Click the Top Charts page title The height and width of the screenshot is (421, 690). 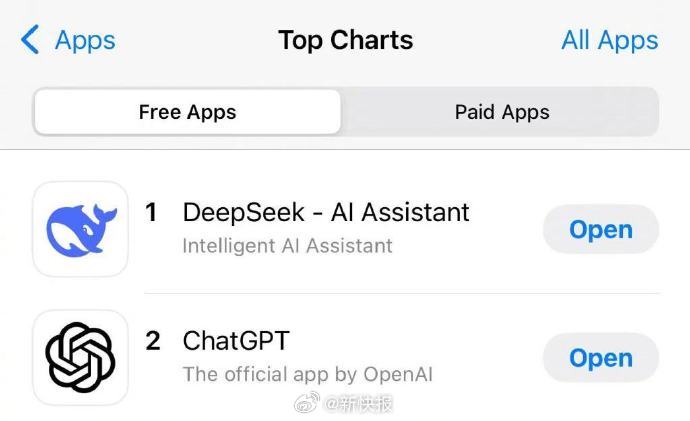pyautogui.click(x=345, y=40)
